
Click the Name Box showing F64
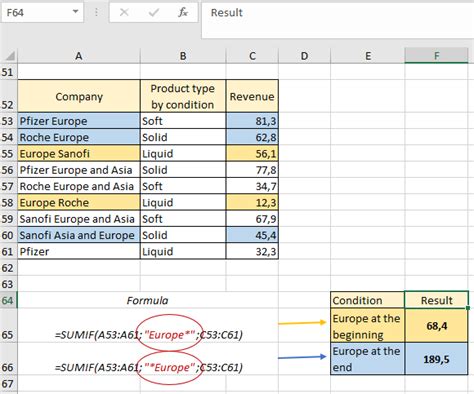click(42, 12)
